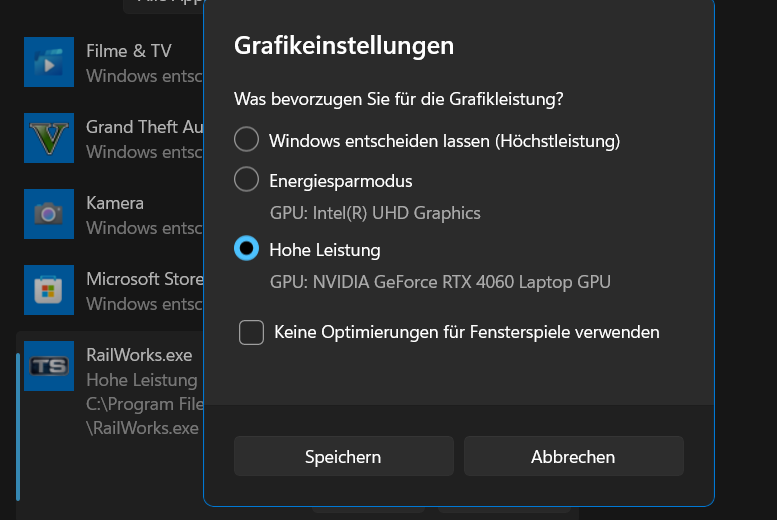777x520 pixels.
Task: Select the Kamera list entry name
Action: pos(115,203)
